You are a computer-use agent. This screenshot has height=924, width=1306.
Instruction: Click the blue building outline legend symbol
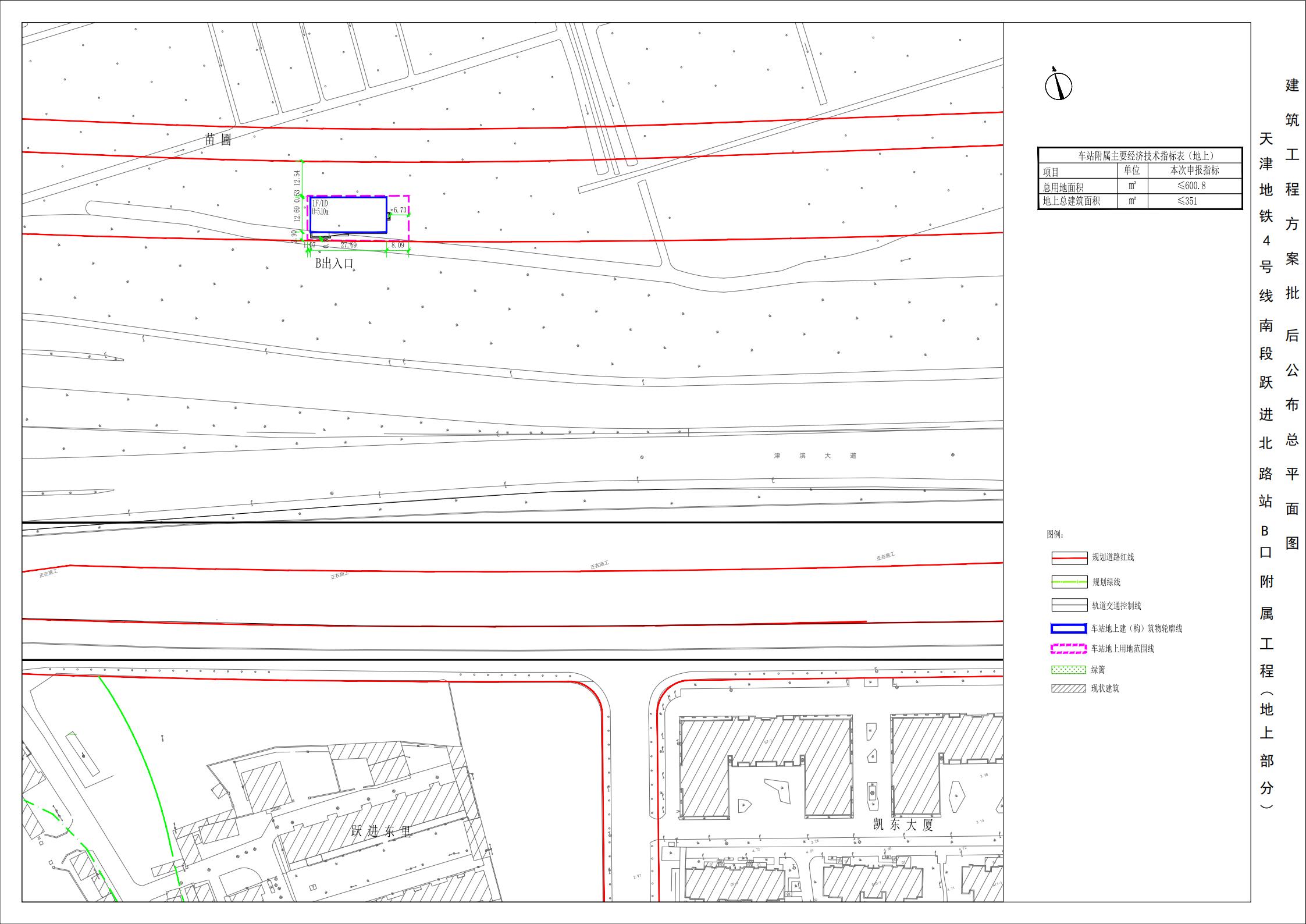(1069, 628)
